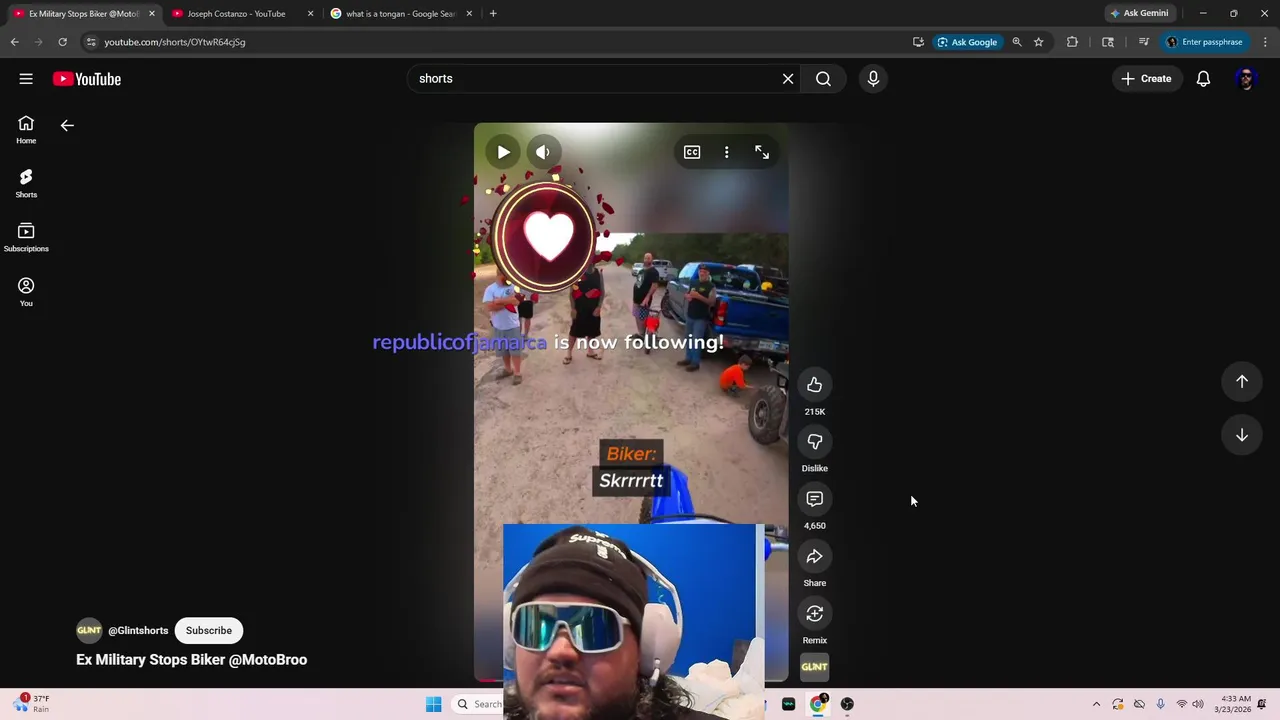Open the Glintshorts channel avatar

89,630
